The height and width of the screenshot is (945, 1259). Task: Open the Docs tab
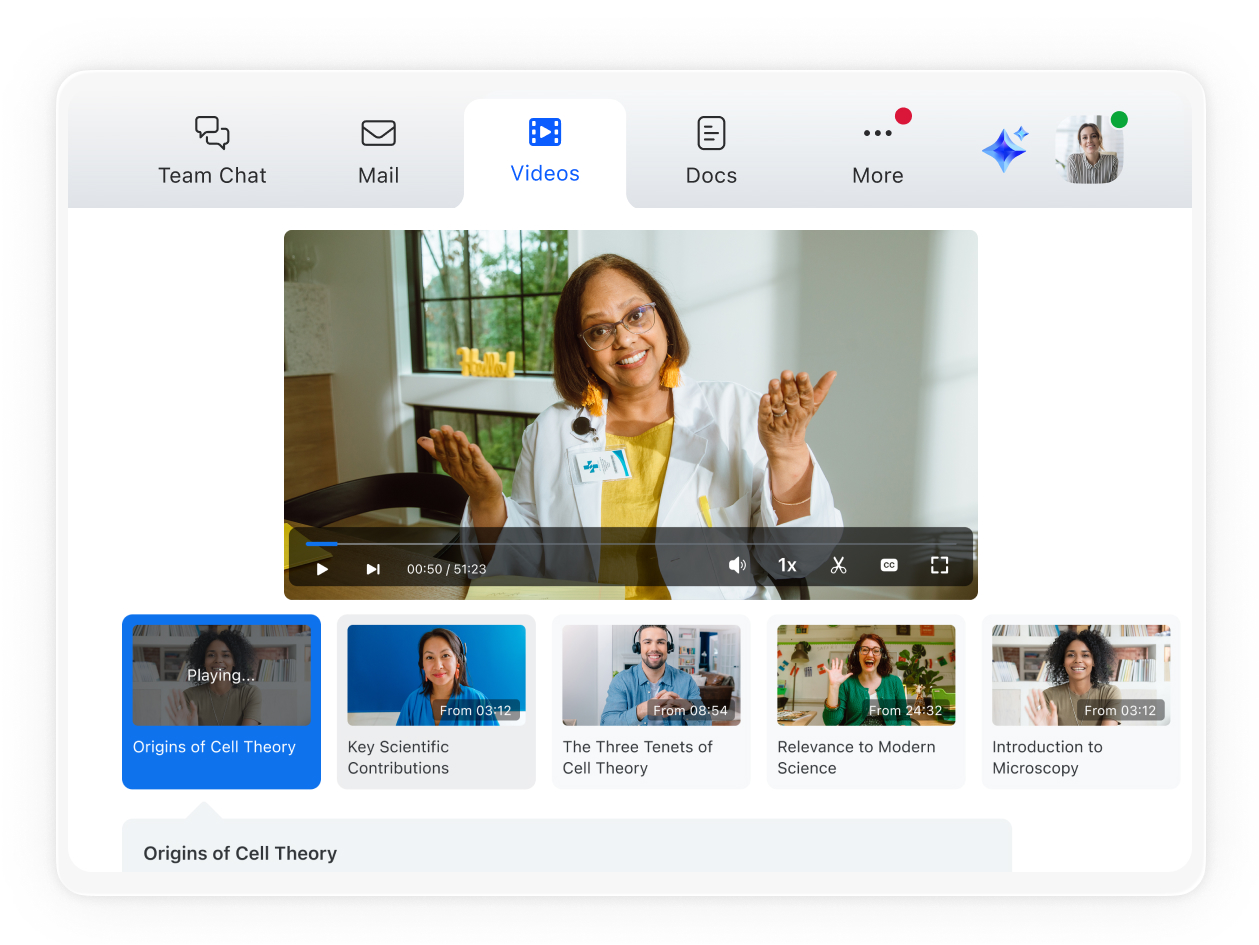(x=711, y=152)
